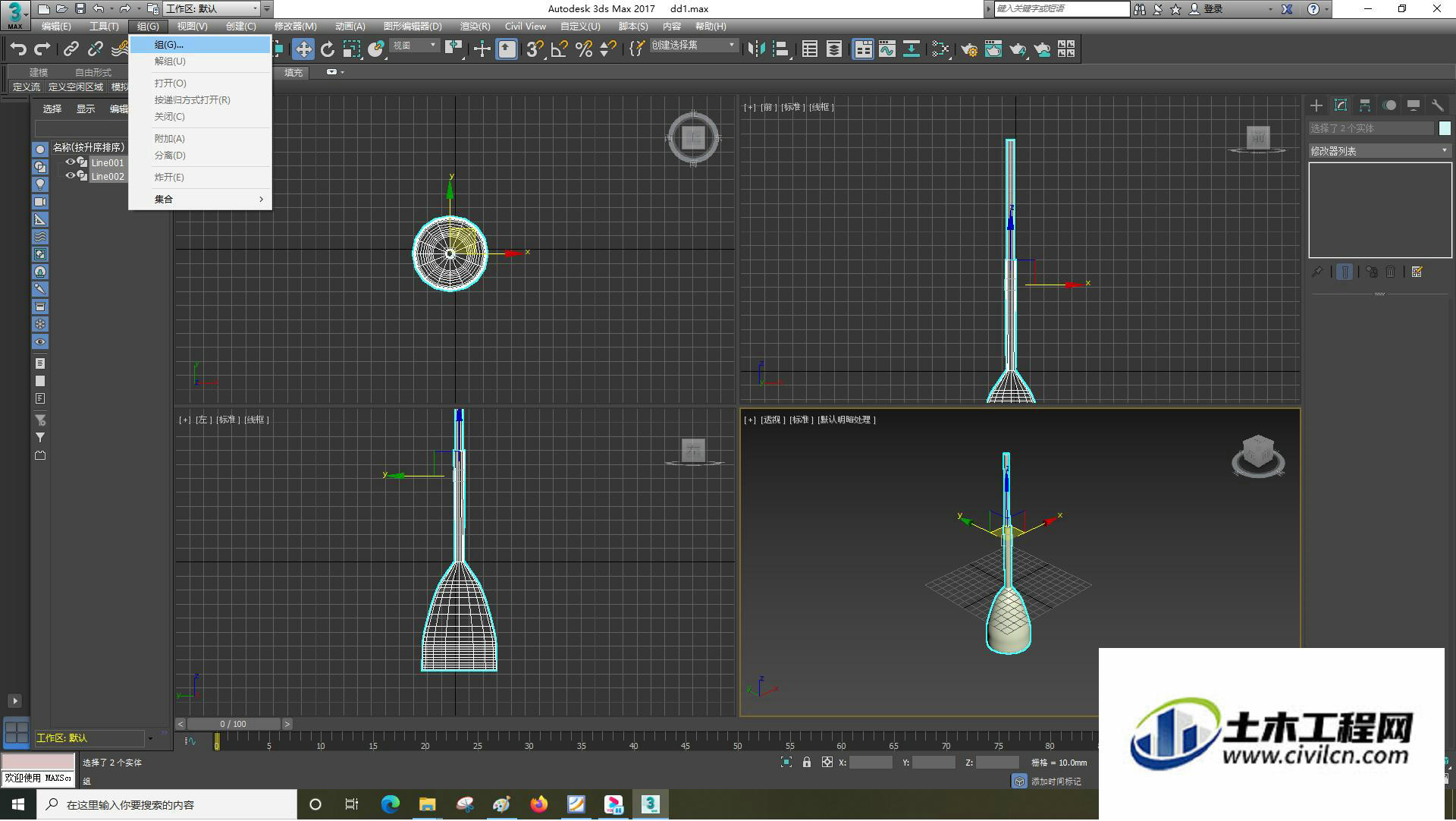1456x821 pixels.
Task: Open Render Setup teapot icon
Action: [x=968, y=49]
